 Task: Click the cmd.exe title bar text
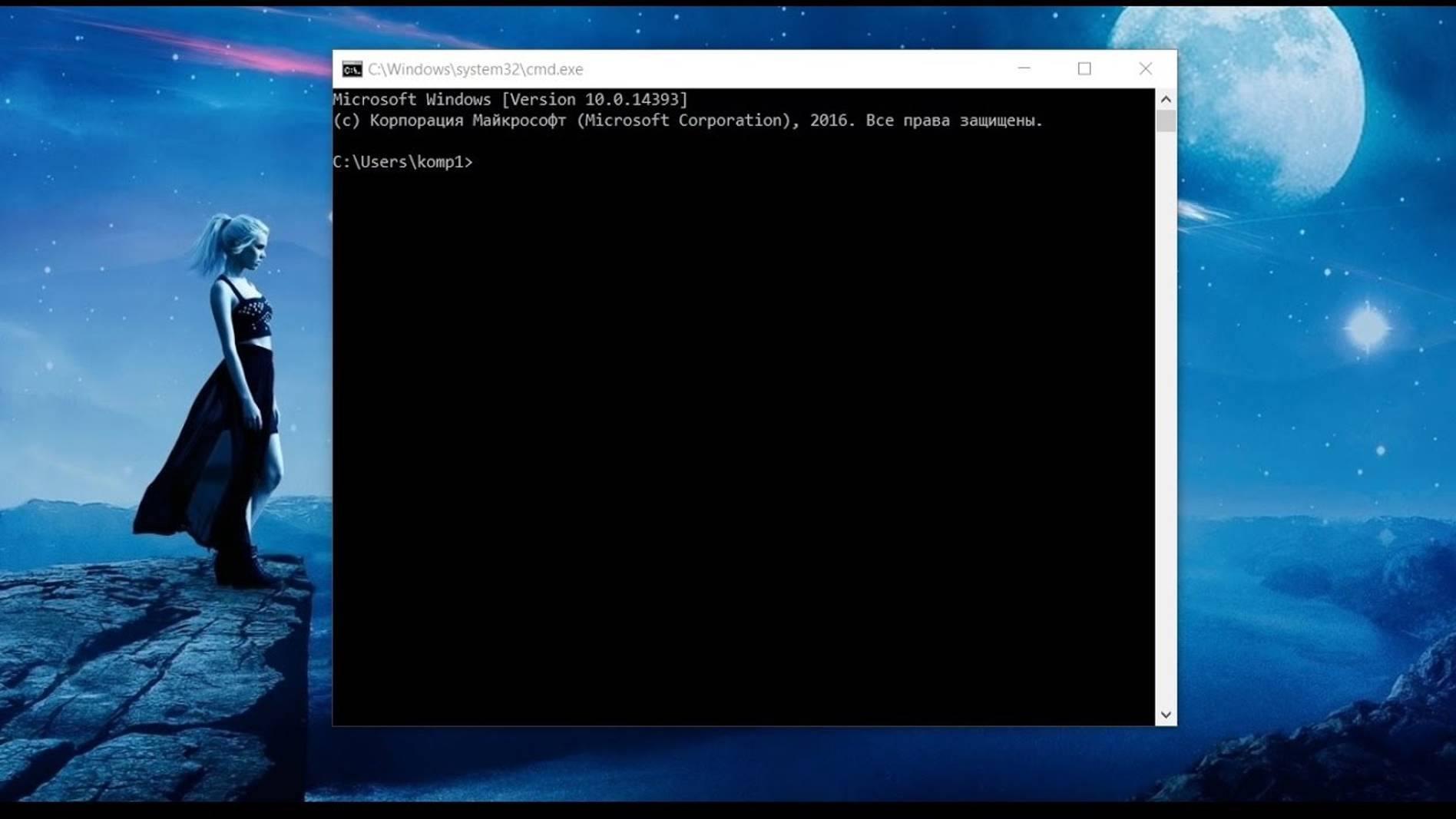point(476,69)
